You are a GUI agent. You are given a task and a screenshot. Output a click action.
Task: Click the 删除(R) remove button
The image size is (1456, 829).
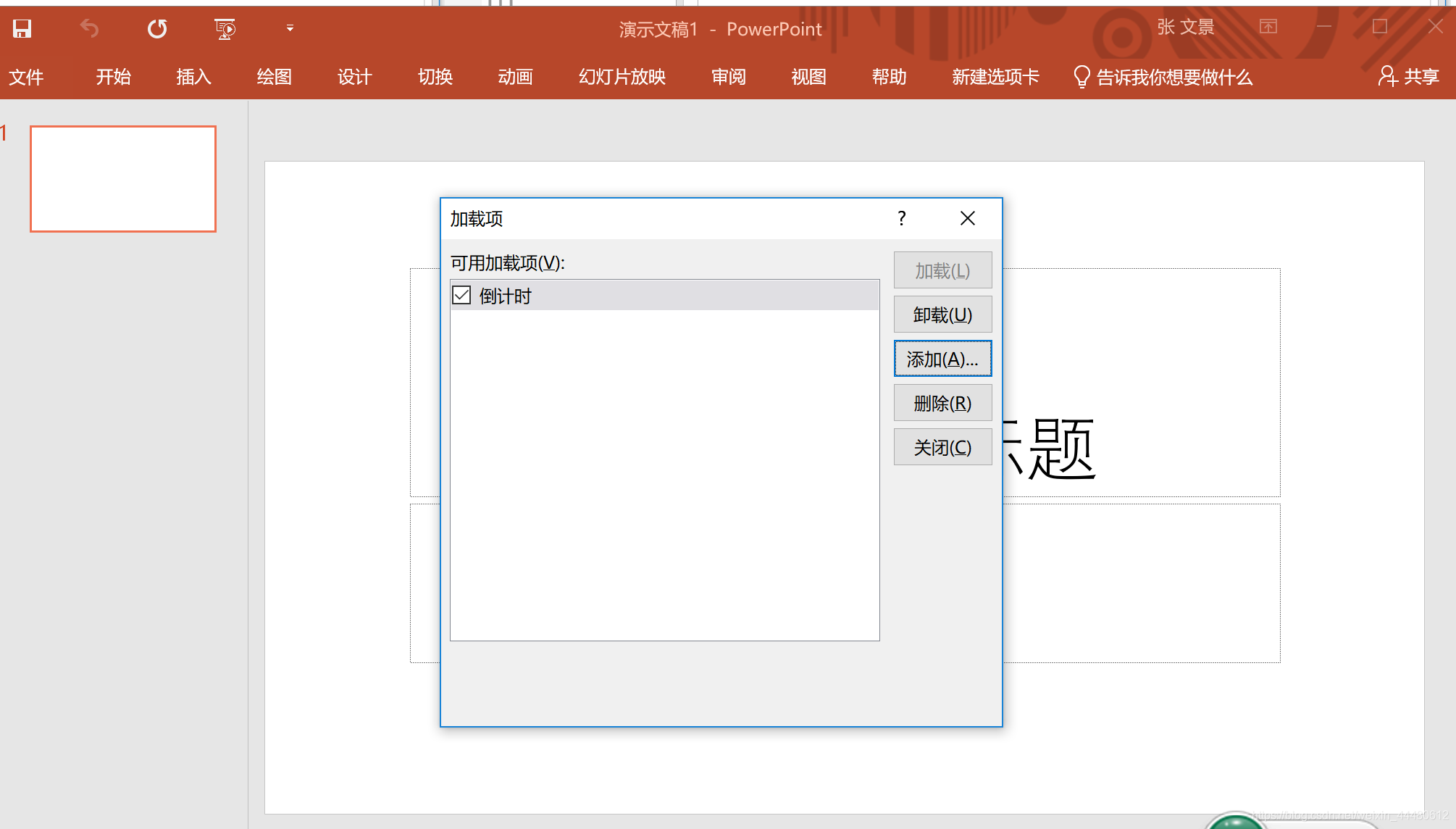942,403
